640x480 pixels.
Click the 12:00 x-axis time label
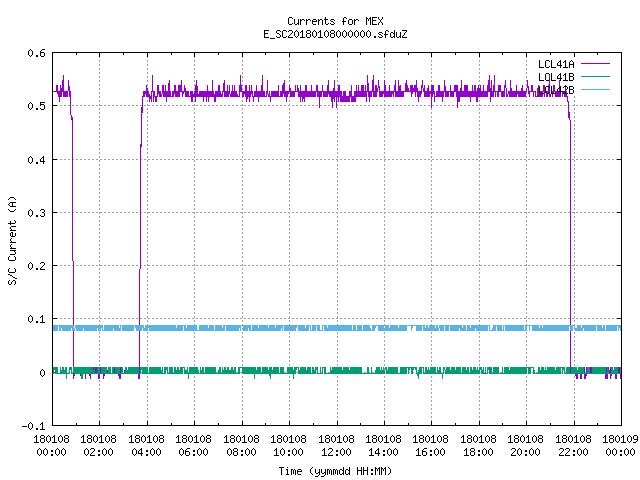pos(336,452)
